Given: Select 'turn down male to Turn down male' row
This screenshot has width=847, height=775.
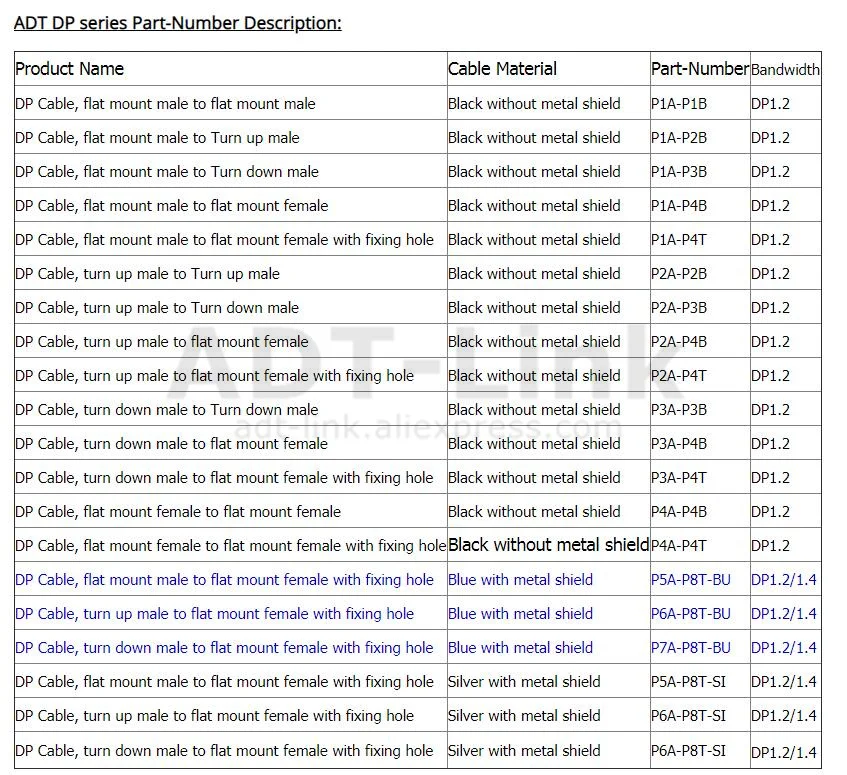Looking at the screenshot, I should click(x=418, y=409).
